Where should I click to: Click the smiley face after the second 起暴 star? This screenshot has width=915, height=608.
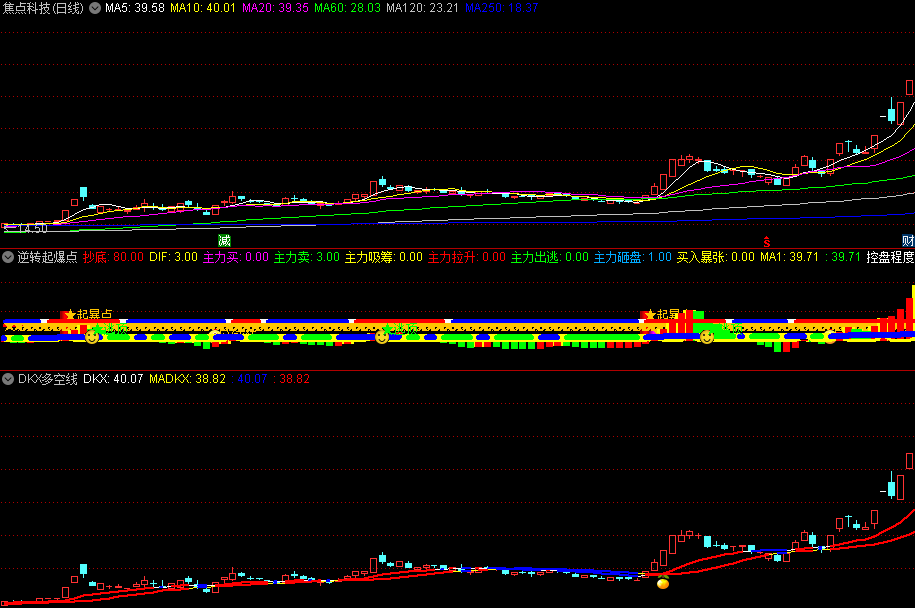tap(707, 337)
